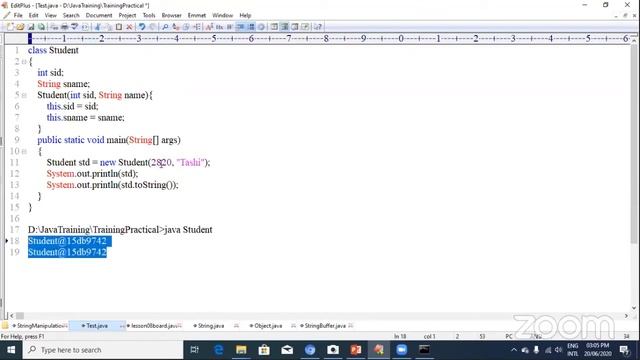The image size is (640, 360).
Task: Switch to the Test.java document tab
Action: [97, 326]
